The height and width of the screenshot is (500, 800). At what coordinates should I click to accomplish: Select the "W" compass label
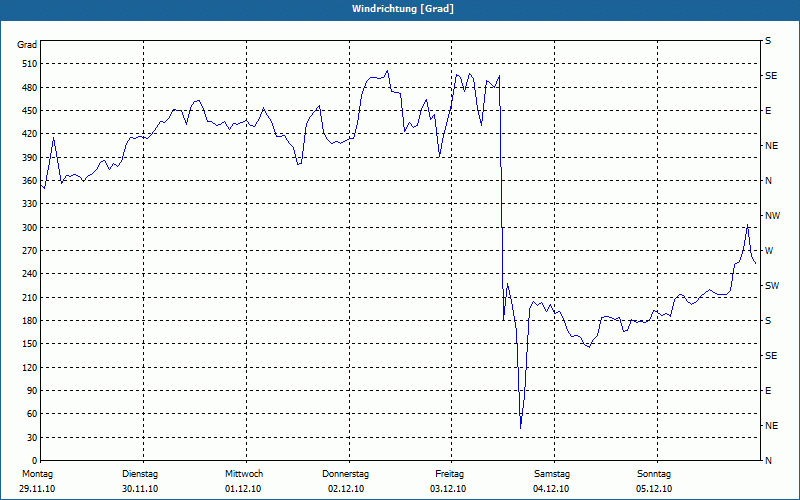coord(769,251)
